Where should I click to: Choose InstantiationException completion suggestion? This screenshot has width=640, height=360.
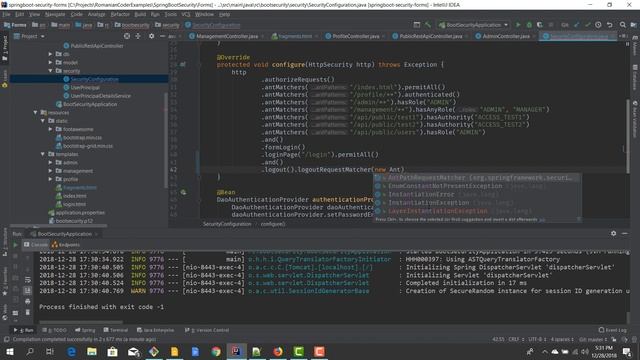click(477, 203)
